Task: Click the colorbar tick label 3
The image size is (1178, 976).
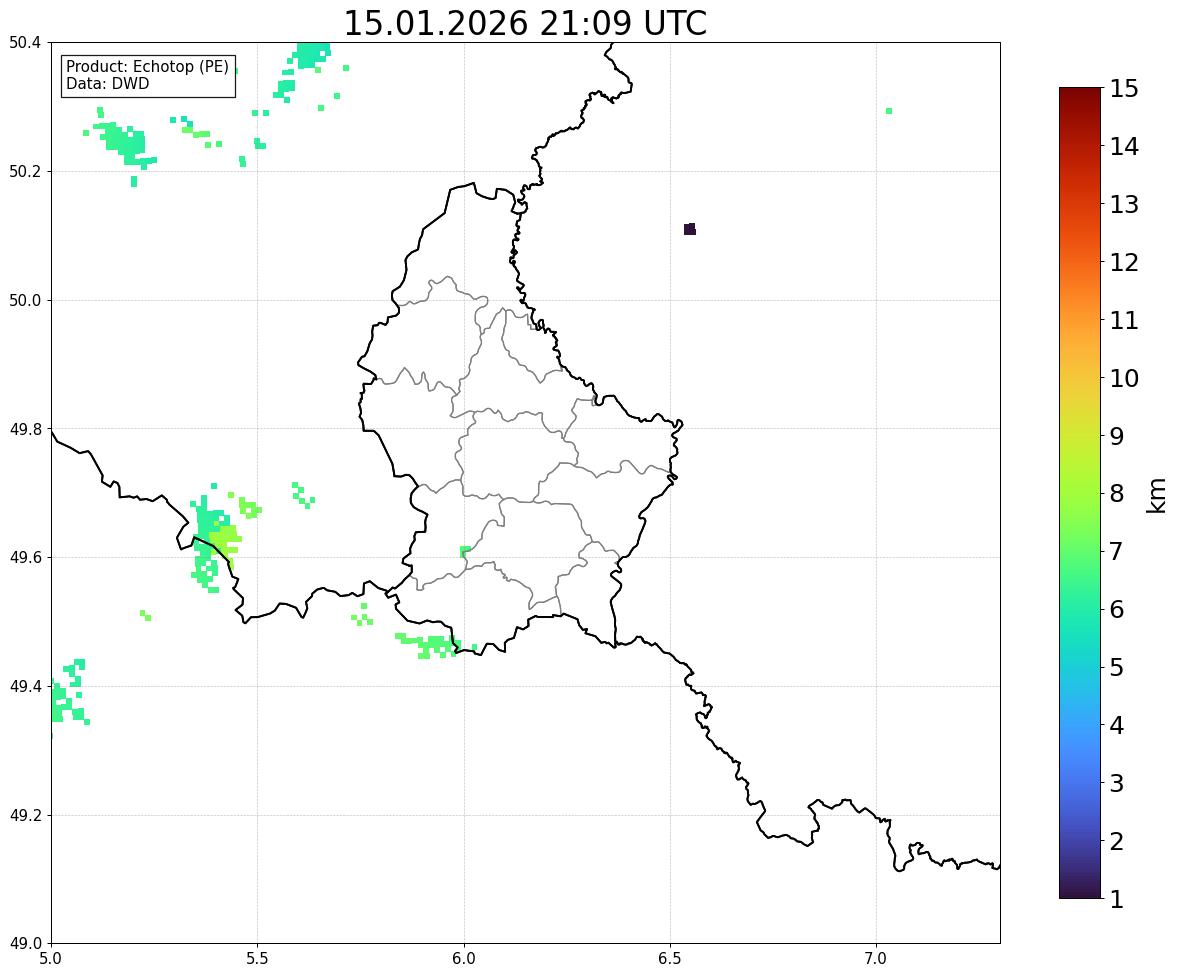Action: click(x=1117, y=783)
